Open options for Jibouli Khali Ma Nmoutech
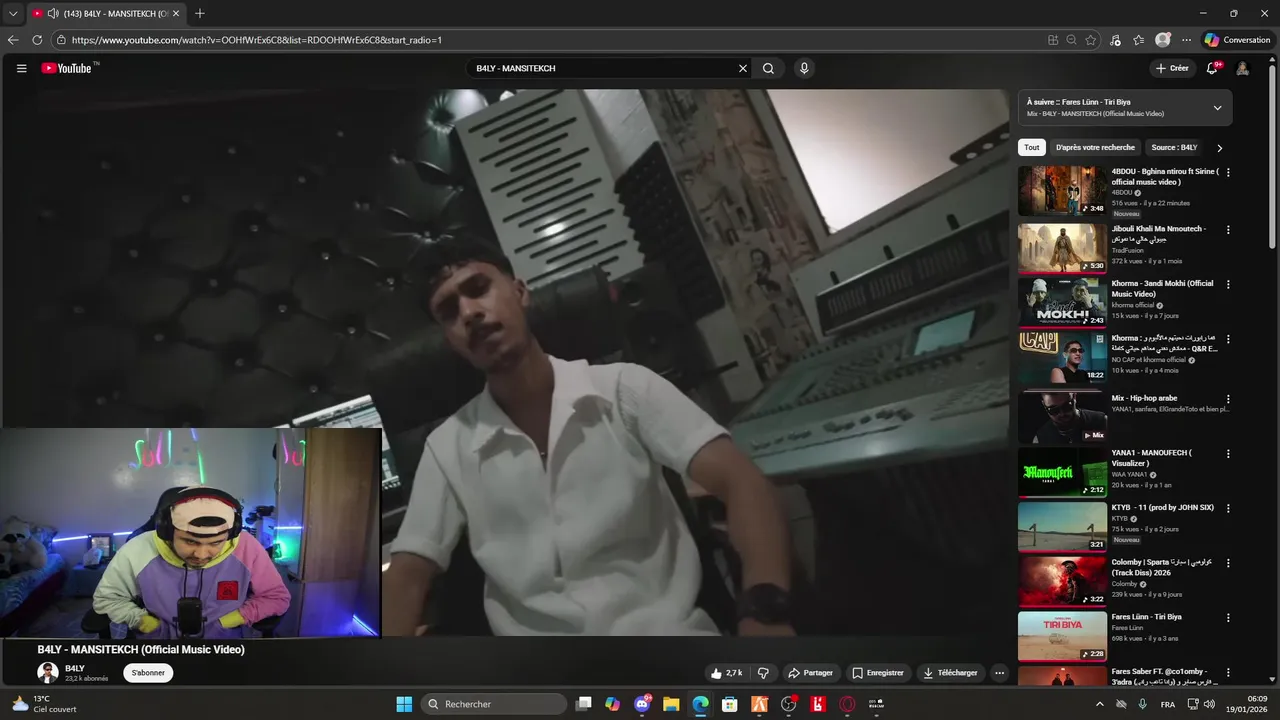Viewport: 1280px width, 720px height. (1228, 229)
